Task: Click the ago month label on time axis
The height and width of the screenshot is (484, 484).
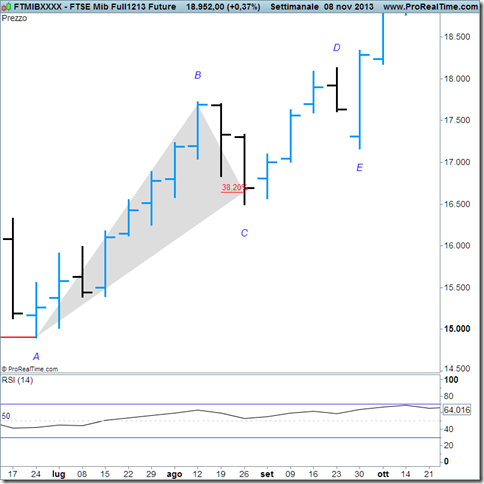Action: tap(174, 474)
